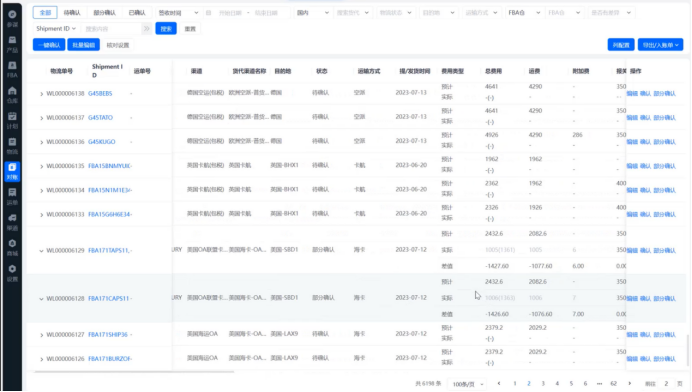
Task: Open the 计划 sidebar section
Action: [x=12, y=120]
